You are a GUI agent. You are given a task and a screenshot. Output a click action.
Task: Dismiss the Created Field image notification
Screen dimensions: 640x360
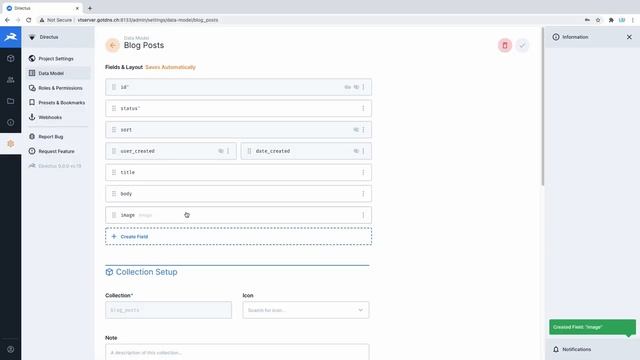592,327
